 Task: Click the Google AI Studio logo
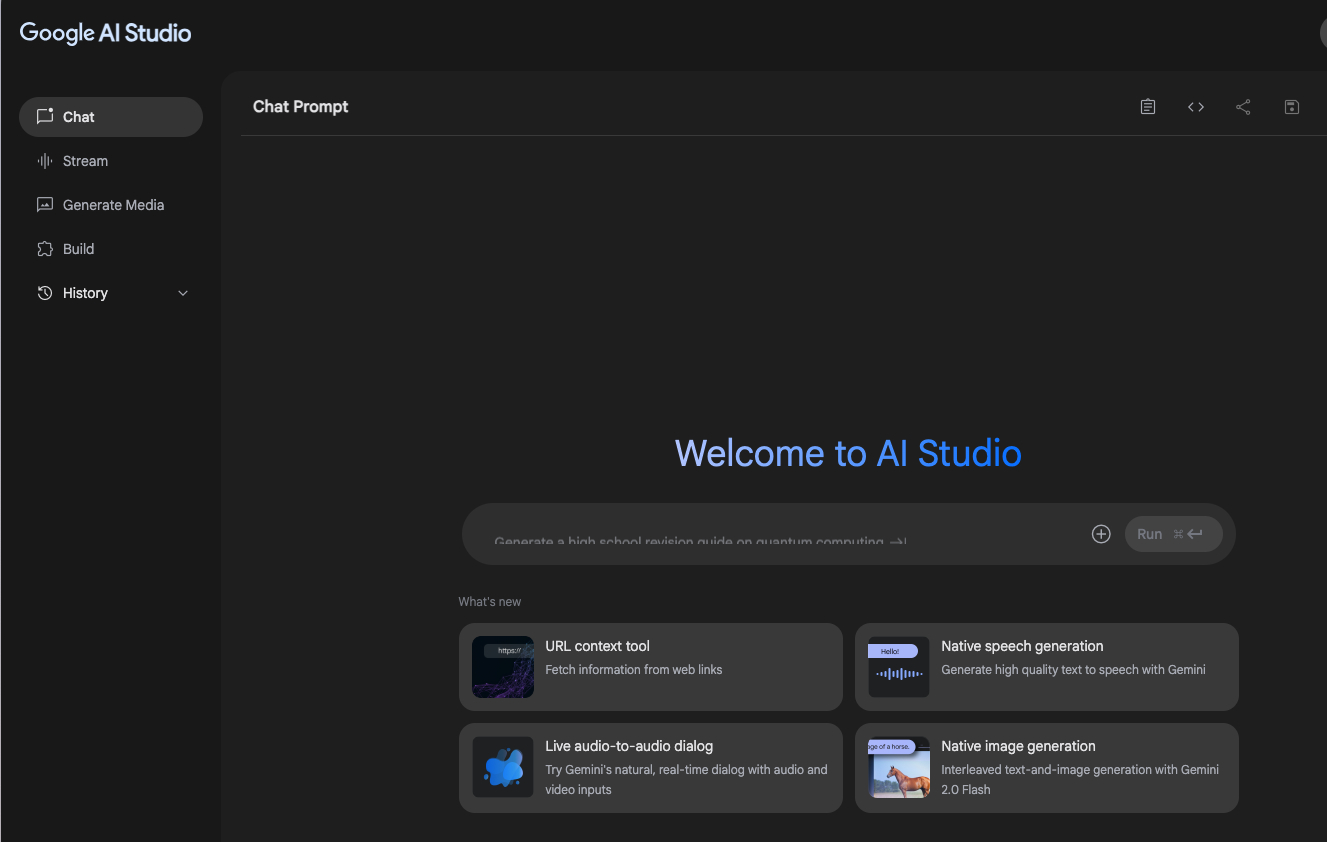pyautogui.click(x=105, y=33)
